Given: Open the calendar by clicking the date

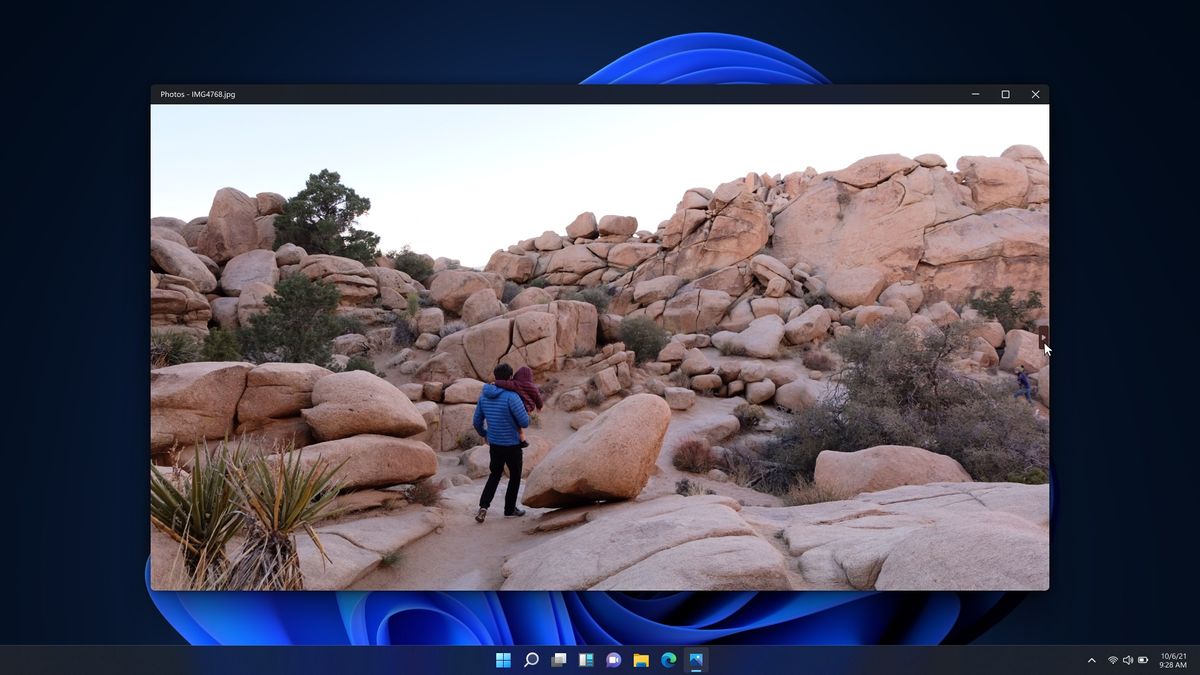Looking at the screenshot, I should [x=1172, y=655].
